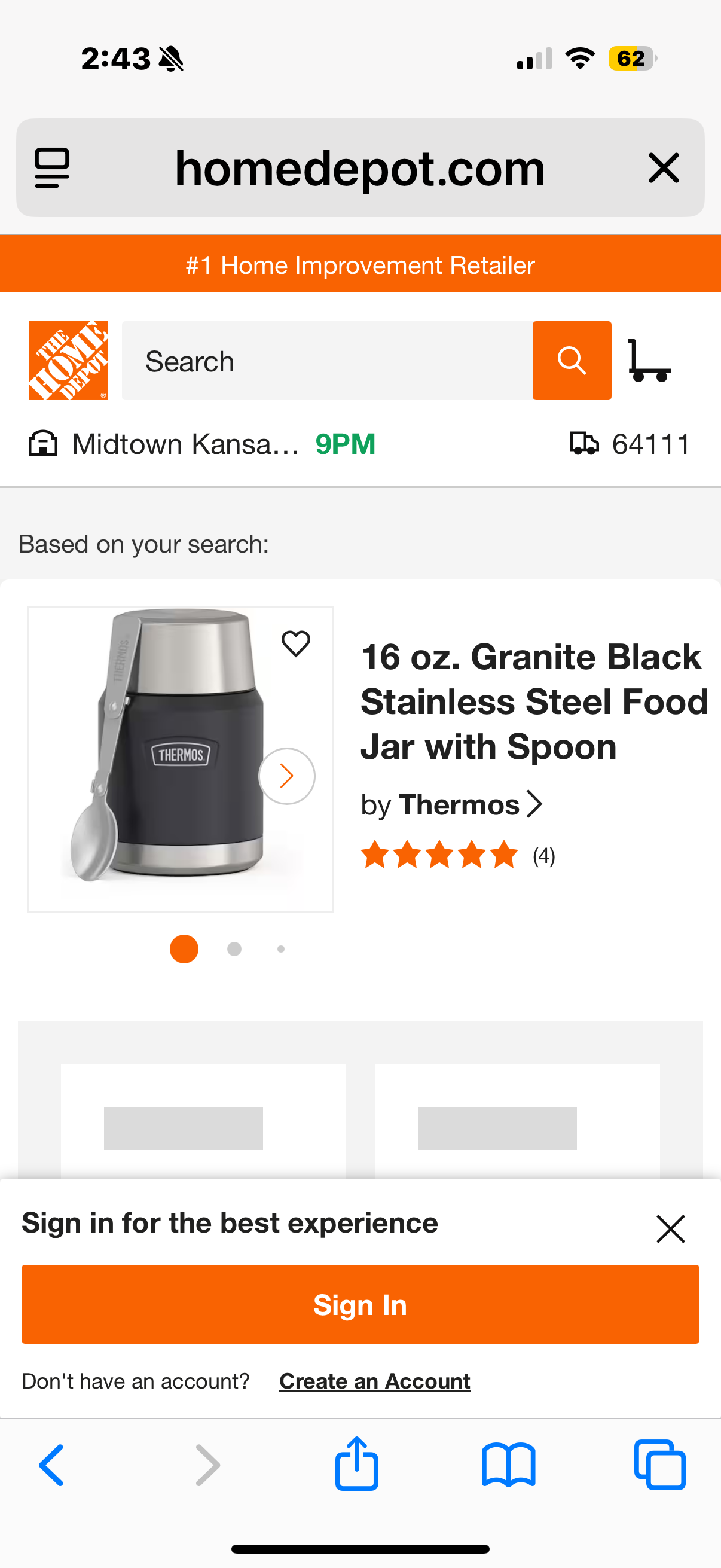Image resolution: width=721 pixels, height=1568 pixels.
Task: Change Midtown Kansas store location
Action: 185,444
